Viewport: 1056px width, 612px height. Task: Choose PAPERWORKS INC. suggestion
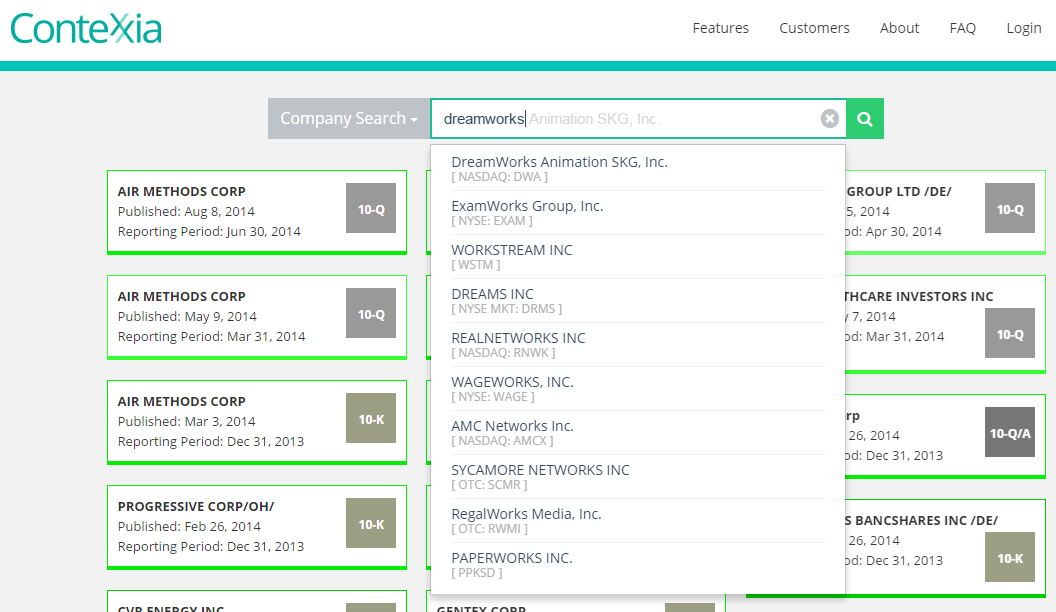tap(638, 565)
